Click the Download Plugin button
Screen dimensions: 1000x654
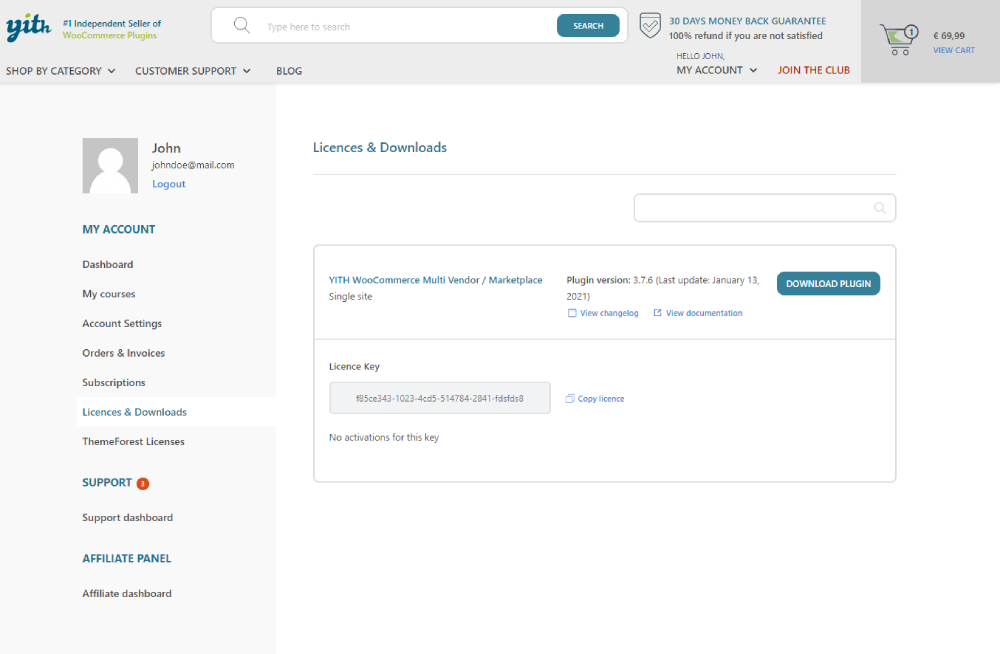(x=828, y=283)
